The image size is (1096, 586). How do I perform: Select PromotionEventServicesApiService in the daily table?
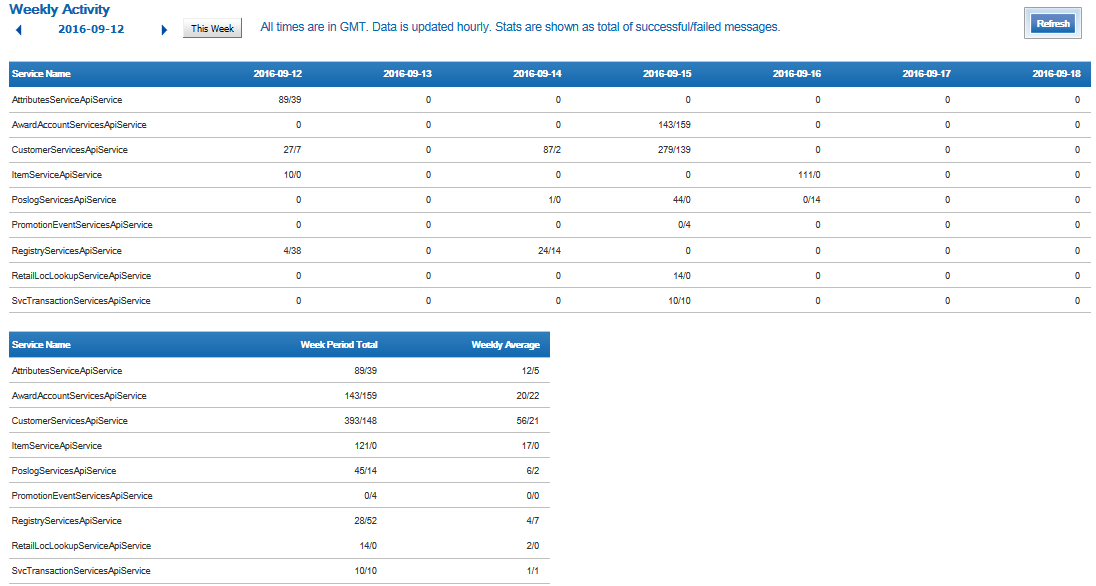pos(82,225)
